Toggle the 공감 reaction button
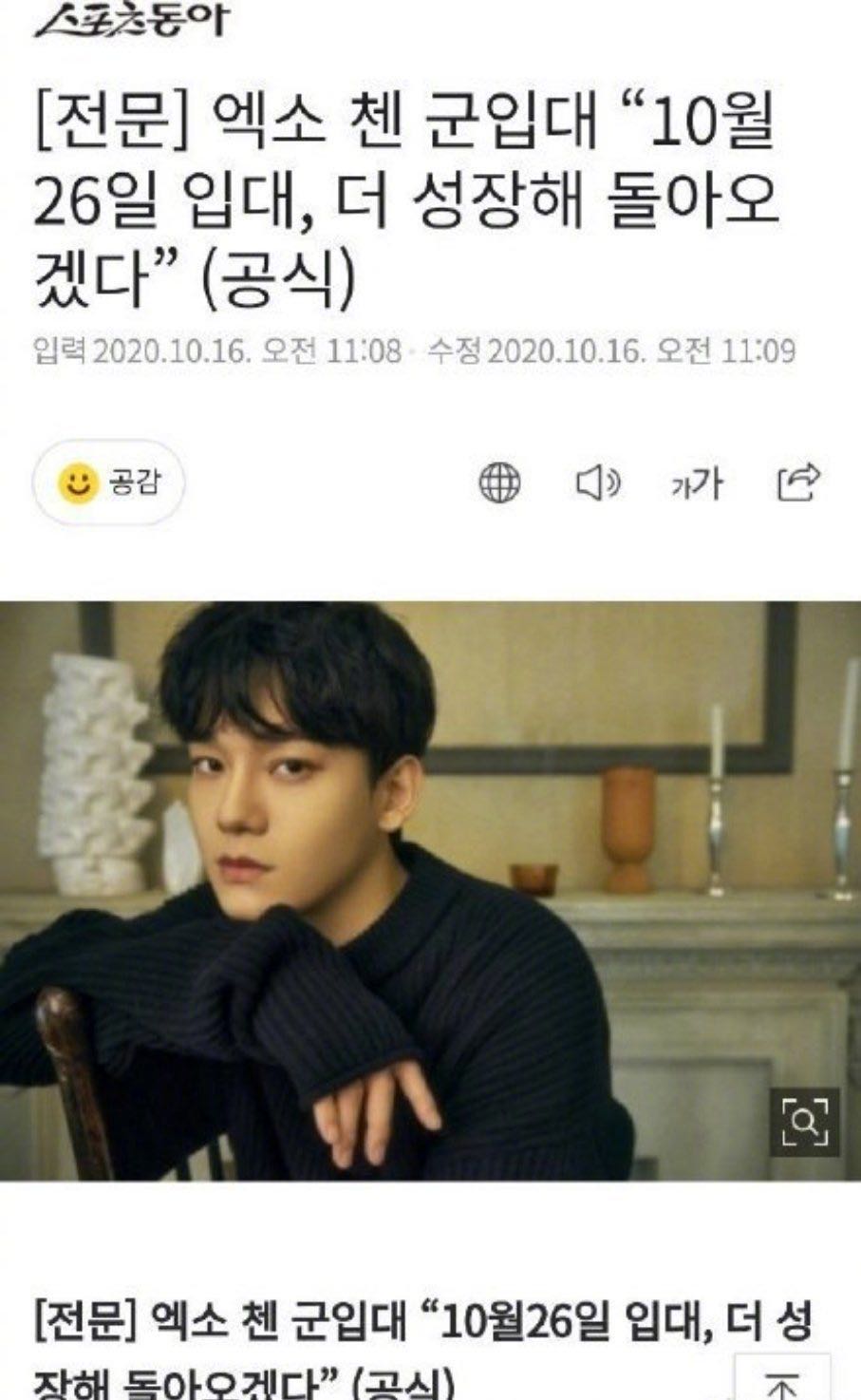861x1400 pixels. (x=109, y=482)
